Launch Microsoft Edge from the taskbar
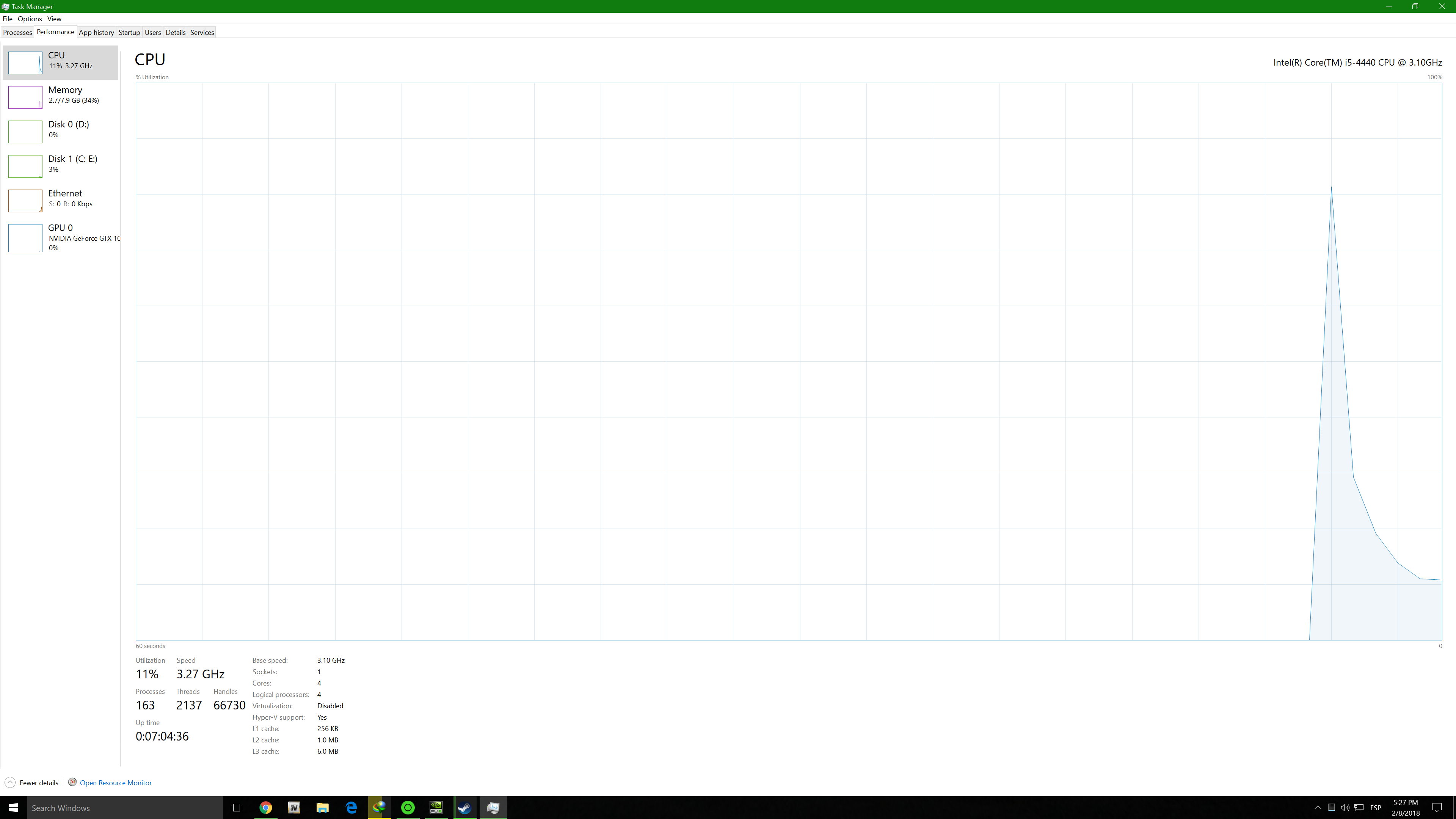The width and height of the screenshot is (1456, 819). pyautogui.click(x=351, y=808)
